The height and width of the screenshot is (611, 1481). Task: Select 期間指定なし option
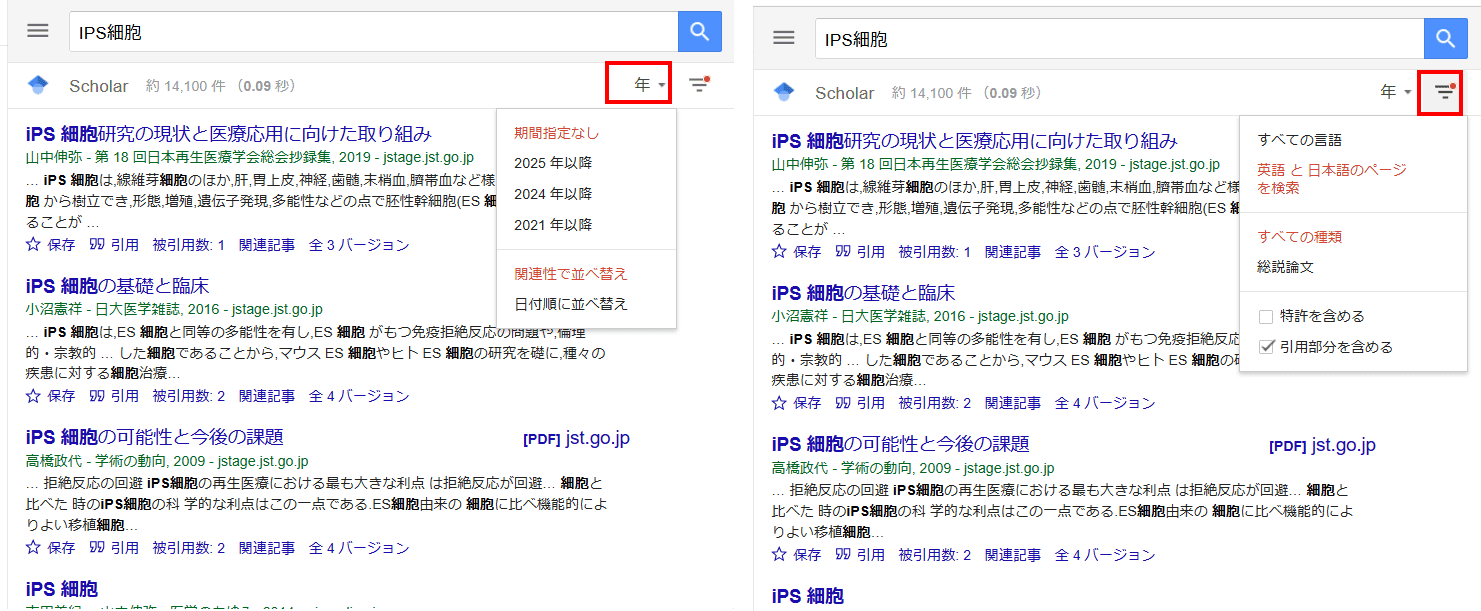pyautogui.click(x=557, y=133)
